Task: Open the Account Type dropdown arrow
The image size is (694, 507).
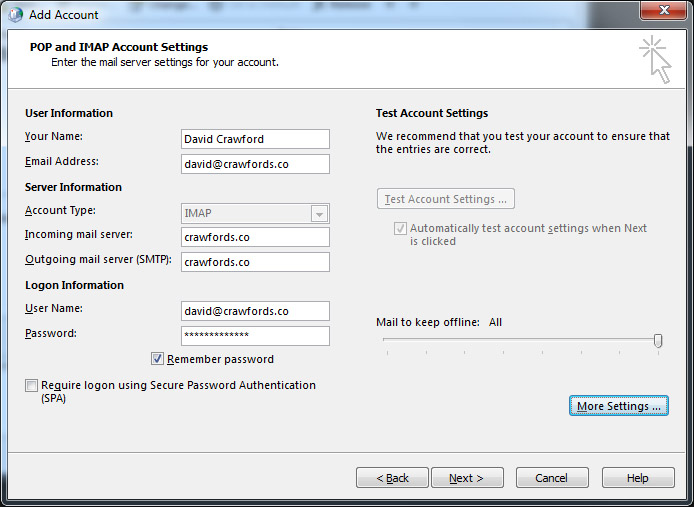Action: coord(319,214)
